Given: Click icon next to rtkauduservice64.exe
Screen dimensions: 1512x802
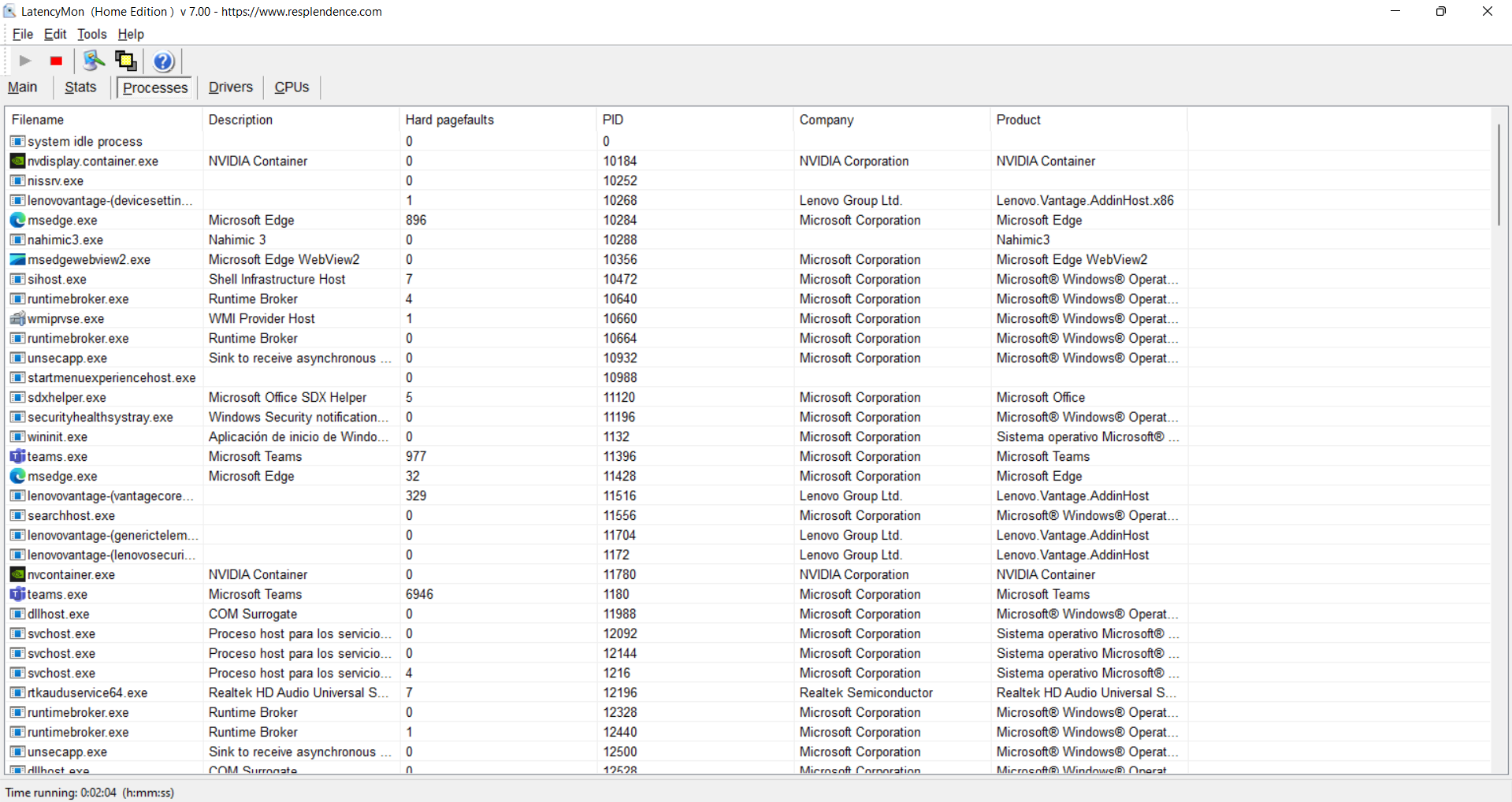Looking at the screenshot, I should tap(17, 692).
